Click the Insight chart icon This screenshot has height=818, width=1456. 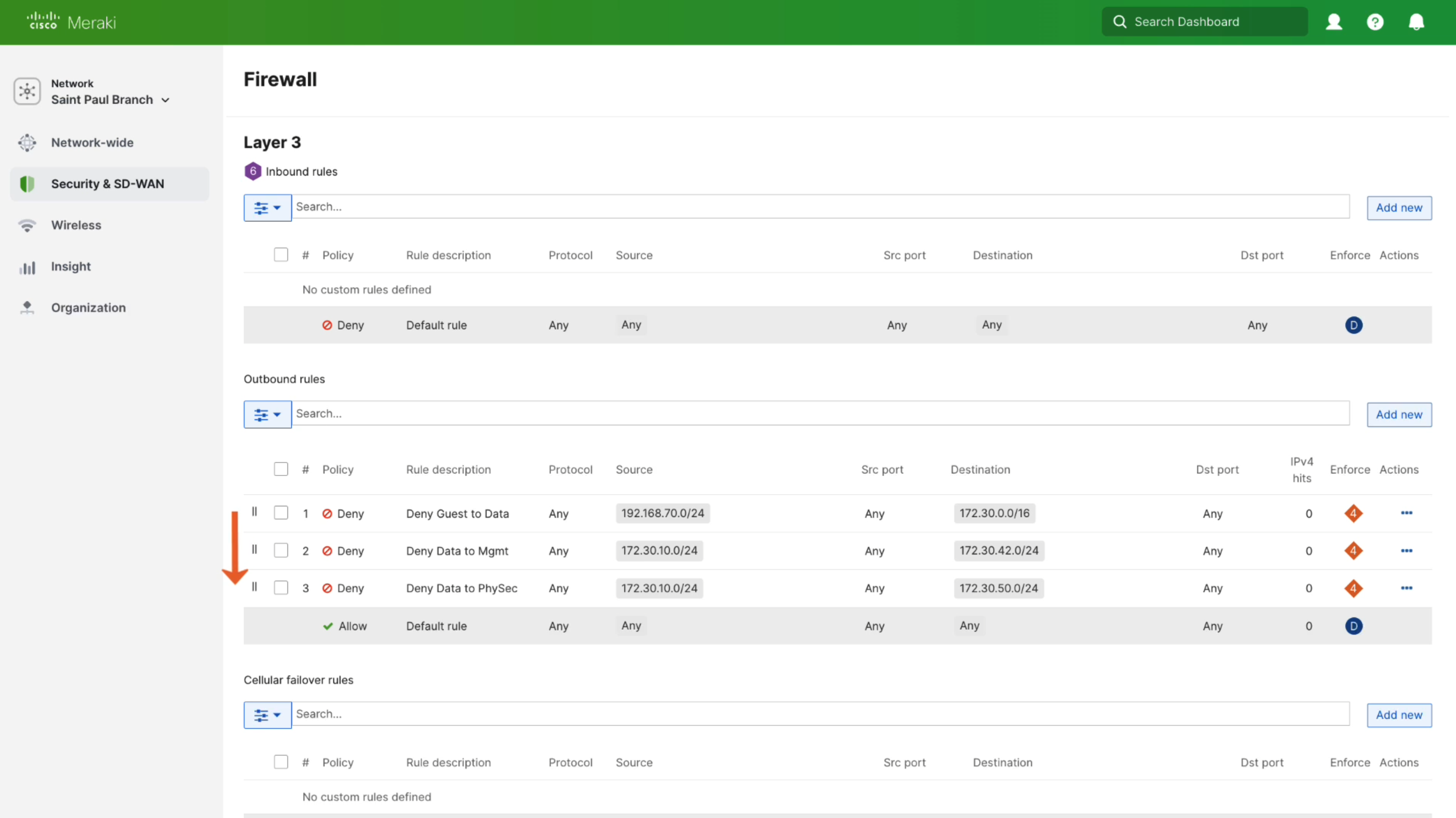tap(27, 267)
